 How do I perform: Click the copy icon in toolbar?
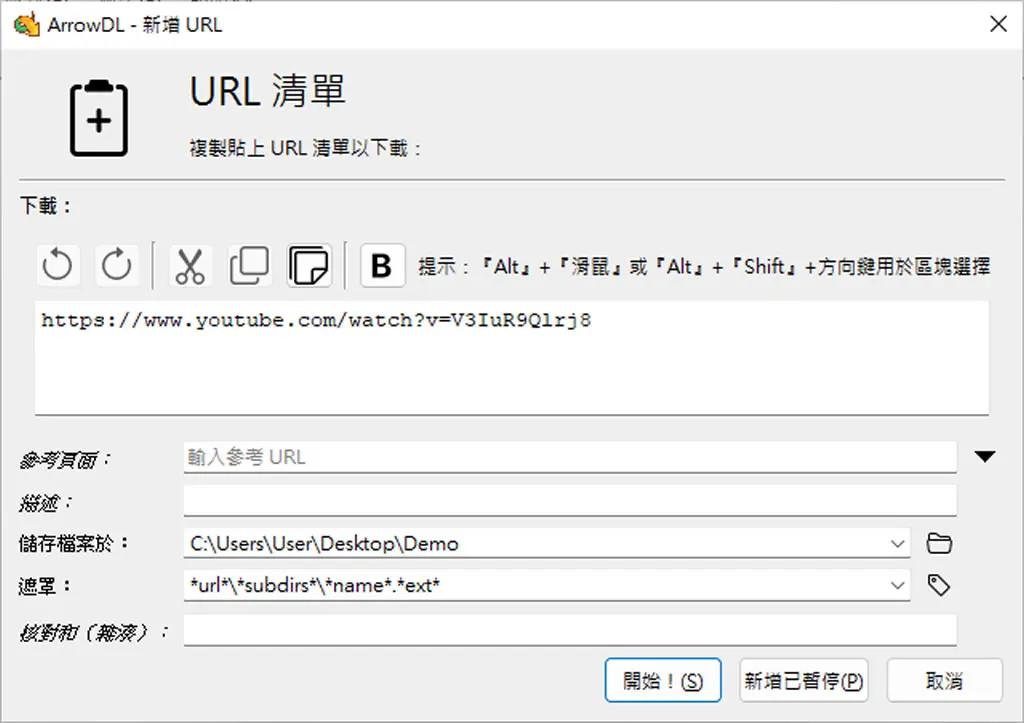click(x=249, y=265)
